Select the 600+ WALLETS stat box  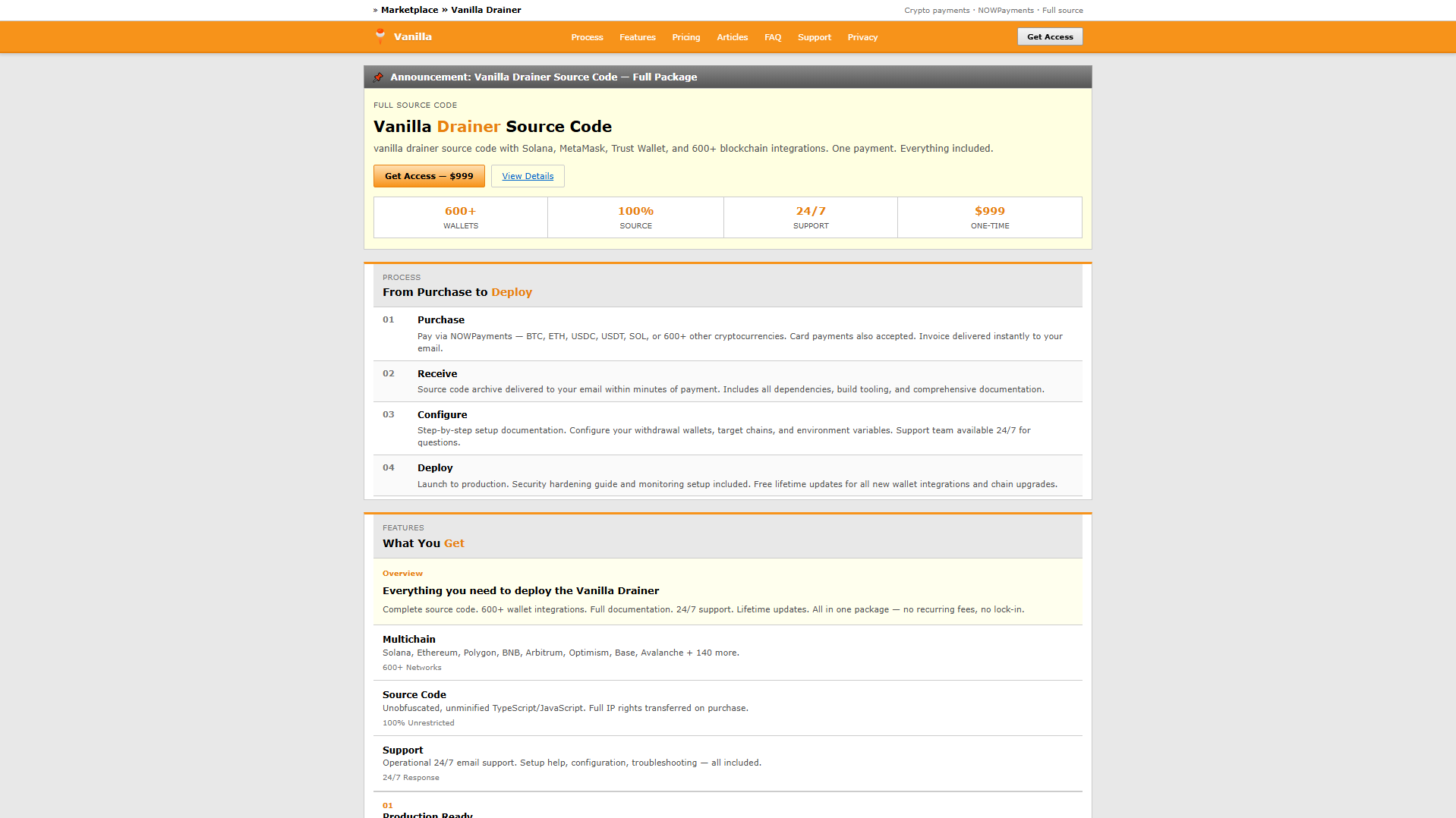click(x=461, y=217)
